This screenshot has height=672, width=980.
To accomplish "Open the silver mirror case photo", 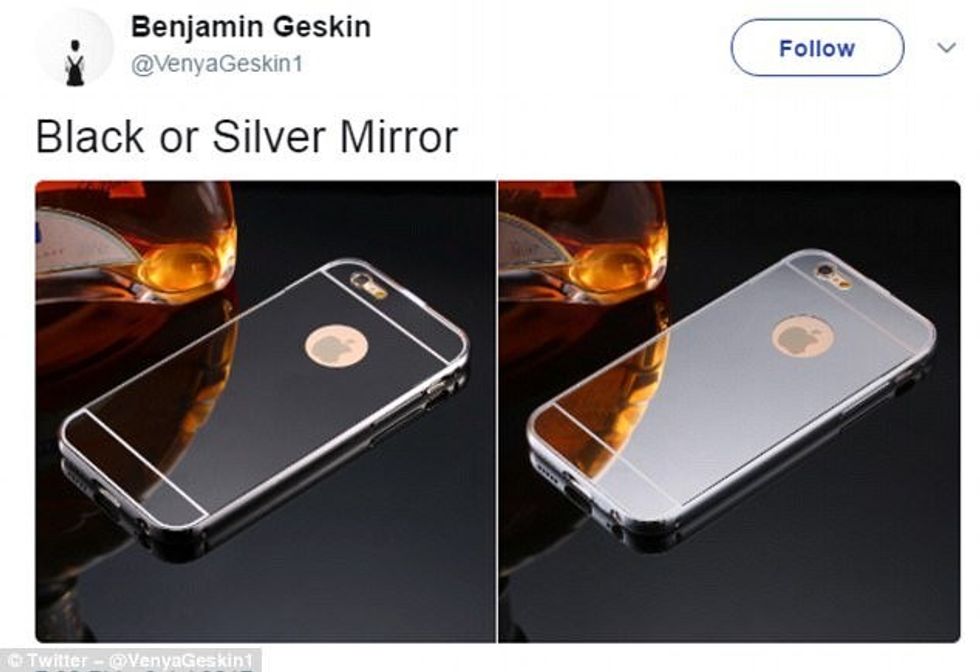I will (x=729, y=411).
